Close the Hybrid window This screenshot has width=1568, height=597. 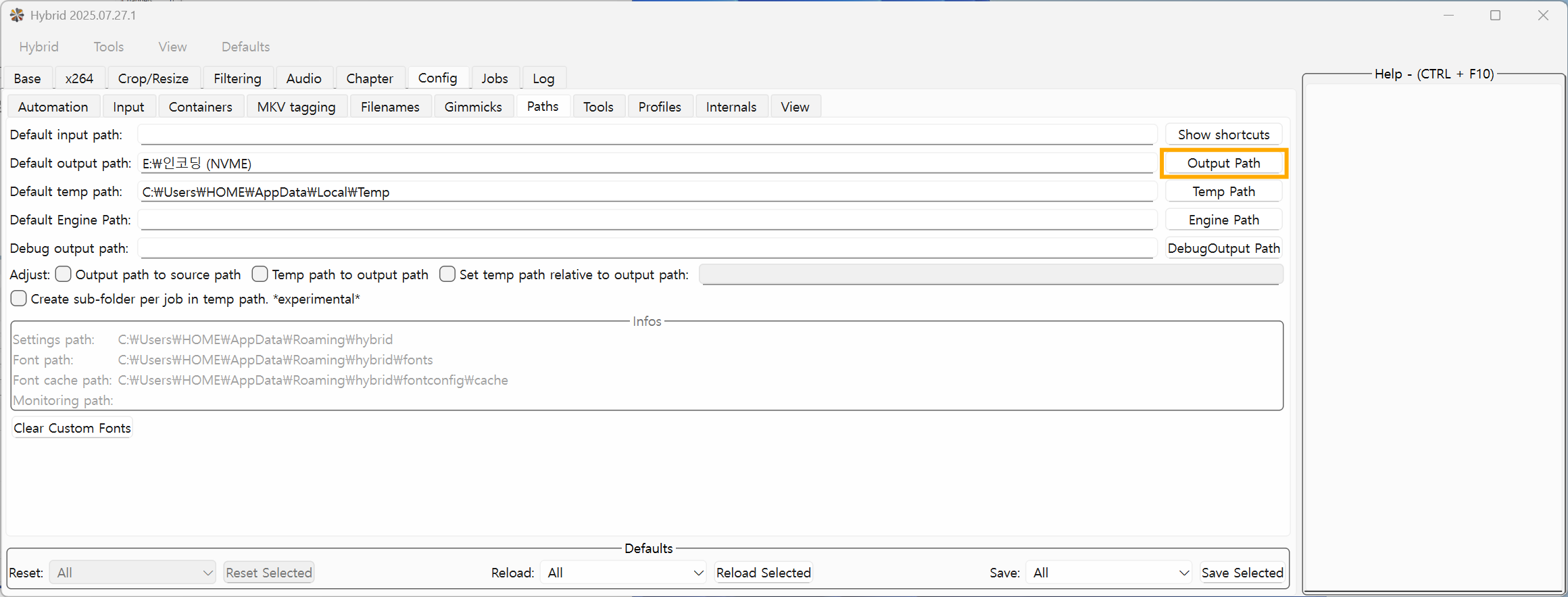1543,15
